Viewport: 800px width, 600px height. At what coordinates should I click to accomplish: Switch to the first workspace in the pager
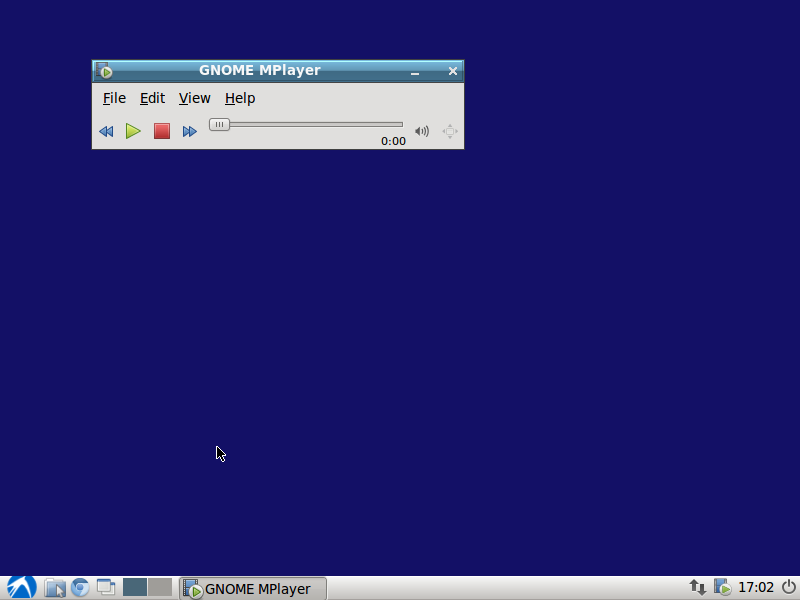click(135, 587)
